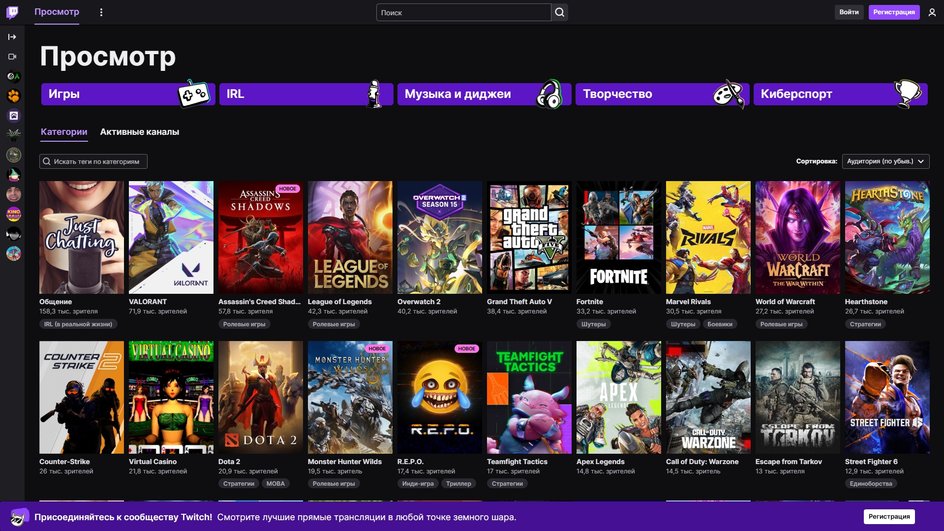Open Grand Theft Auto V cover art
The height and width of the screenshot is (531, 944).
point(529,237)
